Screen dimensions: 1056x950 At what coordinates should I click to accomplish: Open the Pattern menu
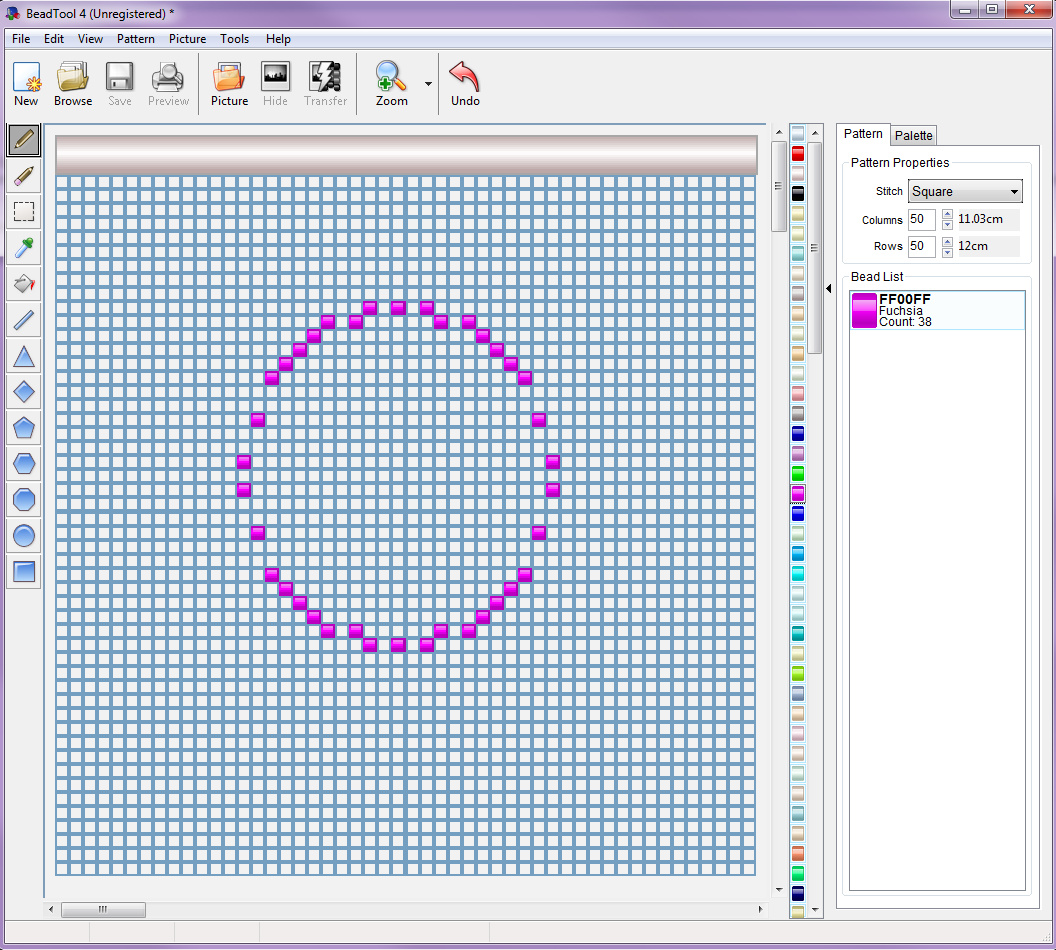pyautogui.click(x=135, y=39)
